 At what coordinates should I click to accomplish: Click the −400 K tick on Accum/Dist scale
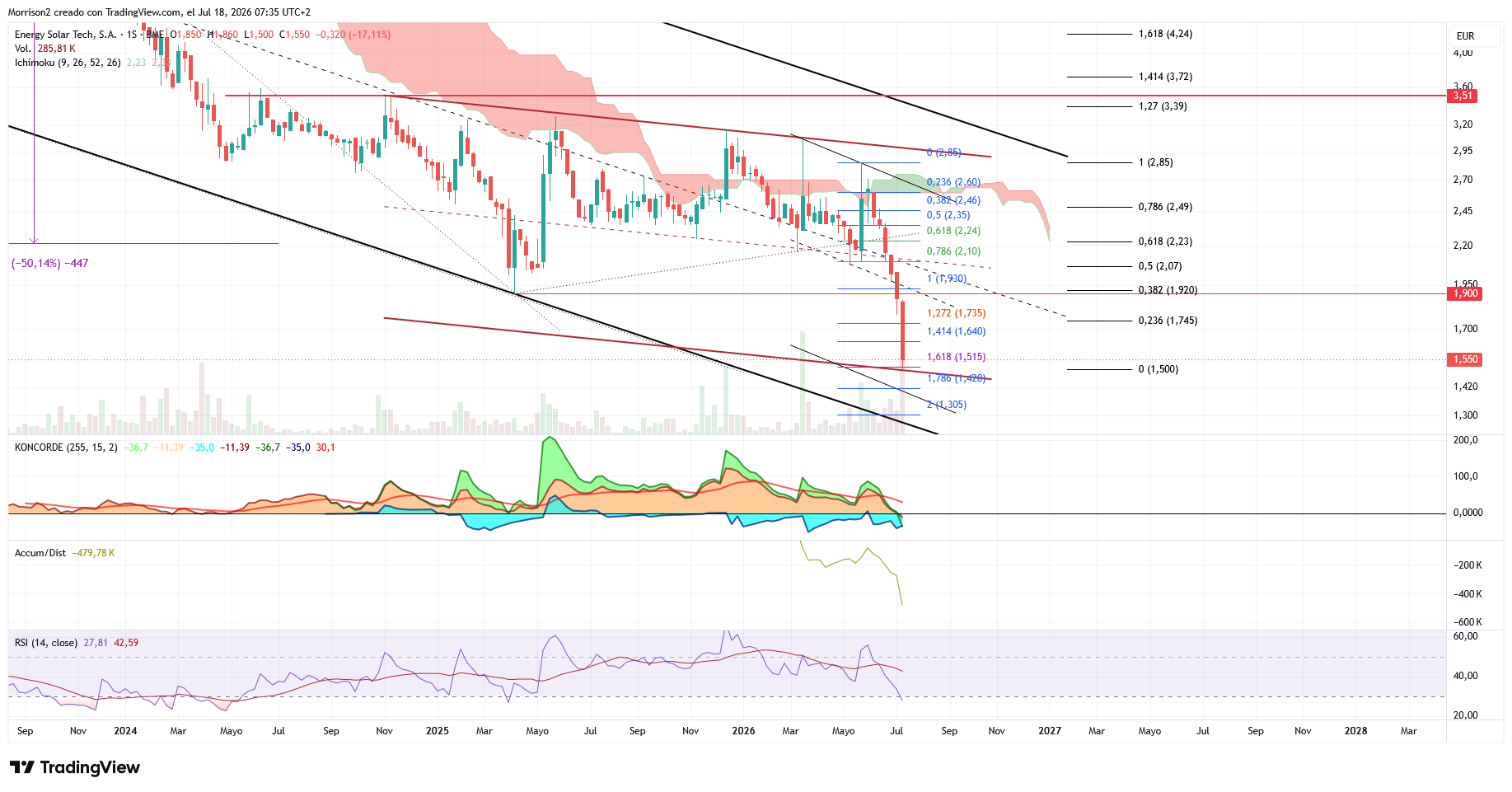(1468, 594)
